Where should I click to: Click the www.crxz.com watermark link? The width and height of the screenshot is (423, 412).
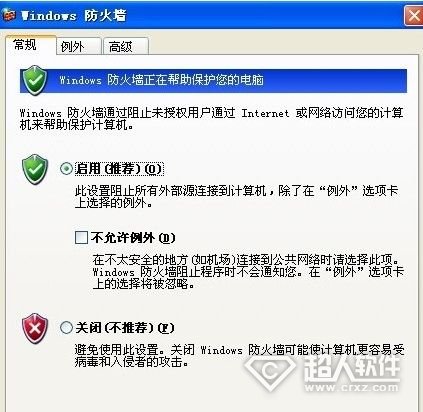point(352,388)
